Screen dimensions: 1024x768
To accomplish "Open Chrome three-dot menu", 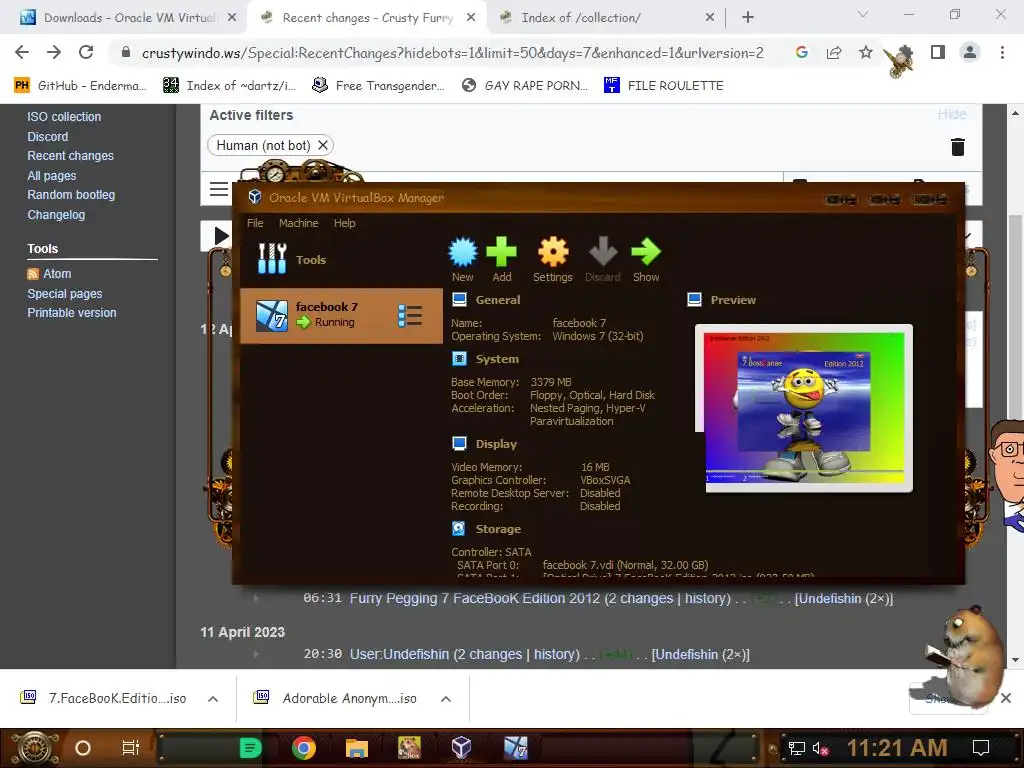I will [x=1002, y=52].
